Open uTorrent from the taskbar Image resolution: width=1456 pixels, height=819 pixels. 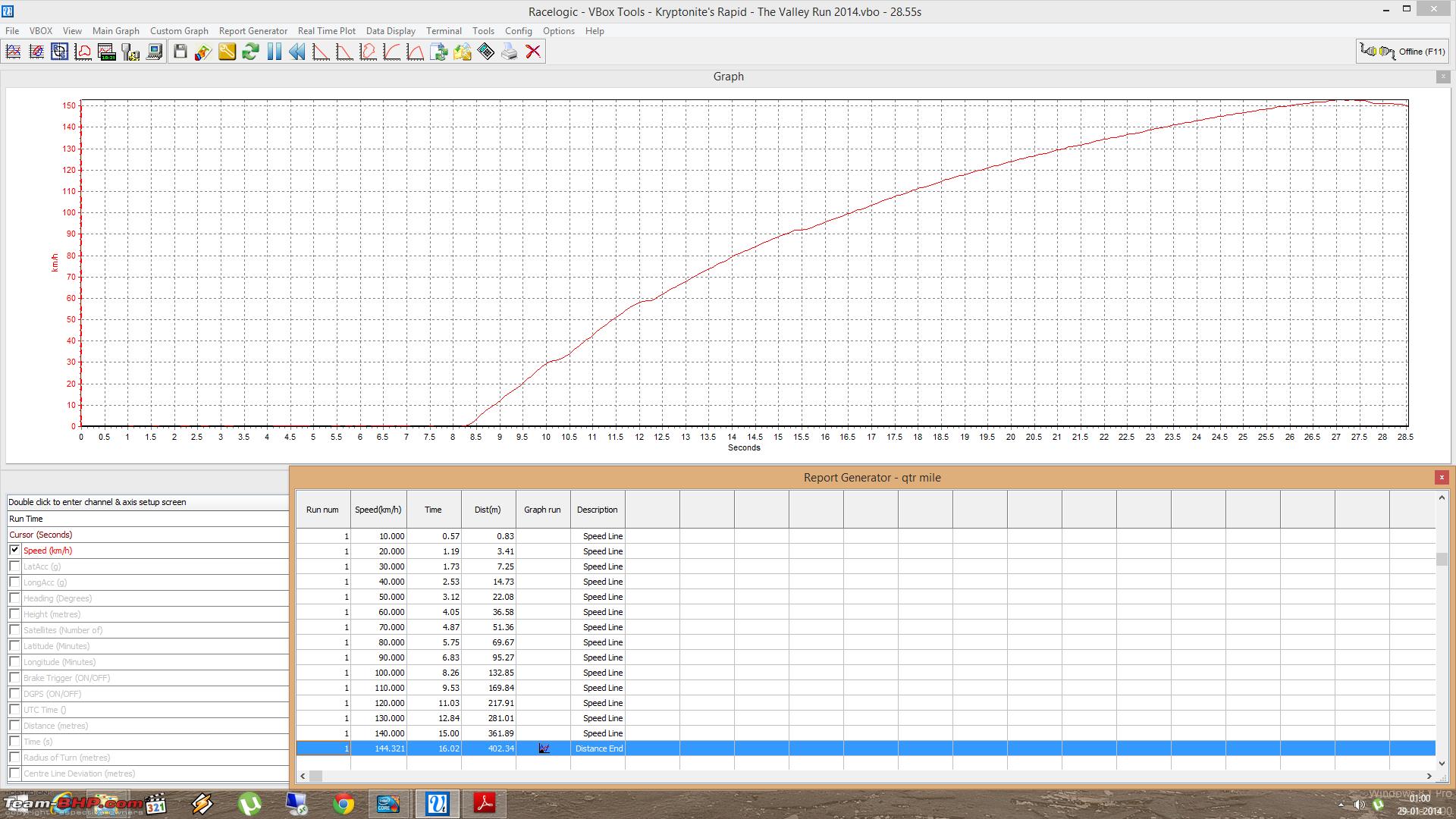coord(249,804)
